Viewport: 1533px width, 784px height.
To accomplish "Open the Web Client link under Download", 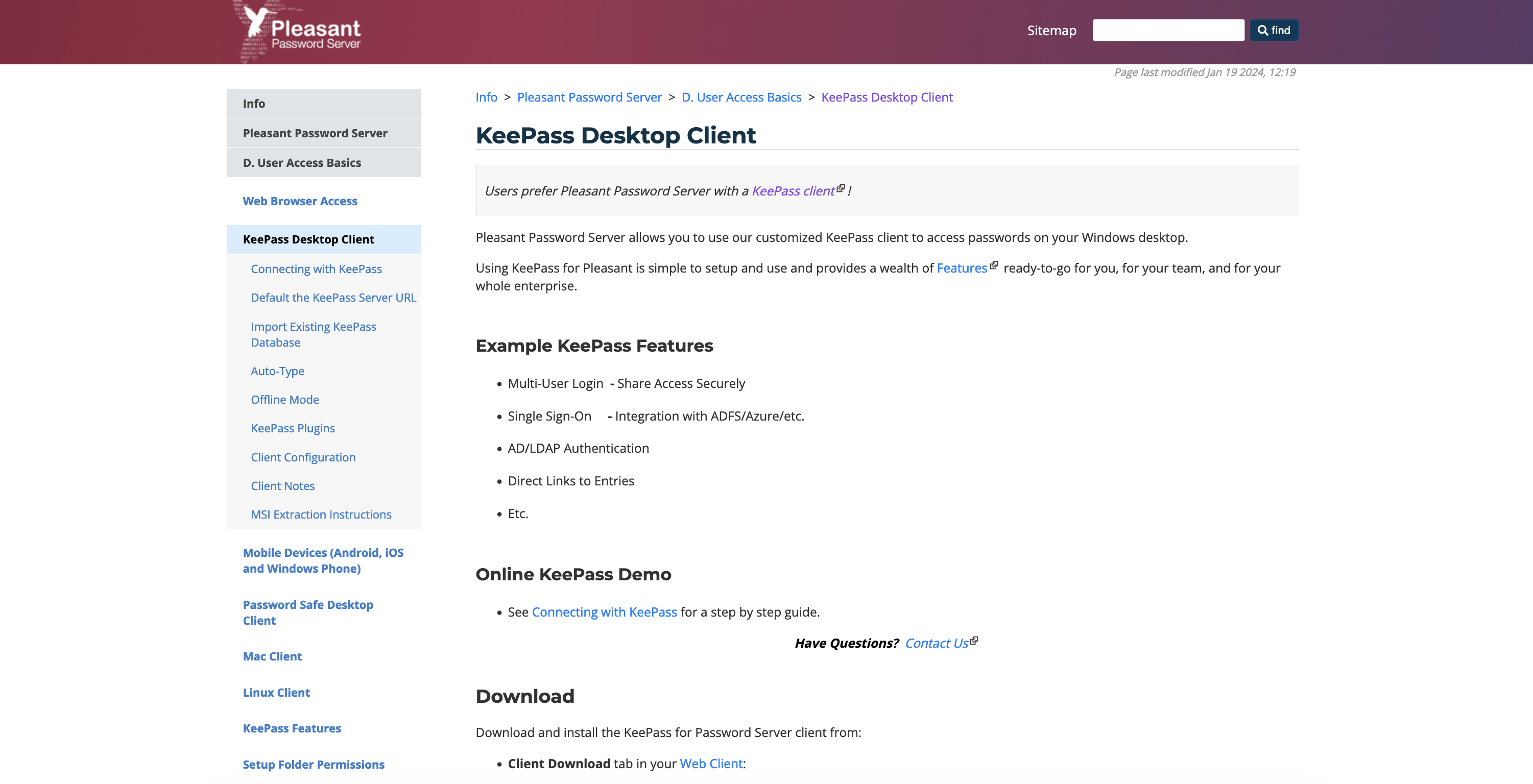I will click(x=711, y=764).
